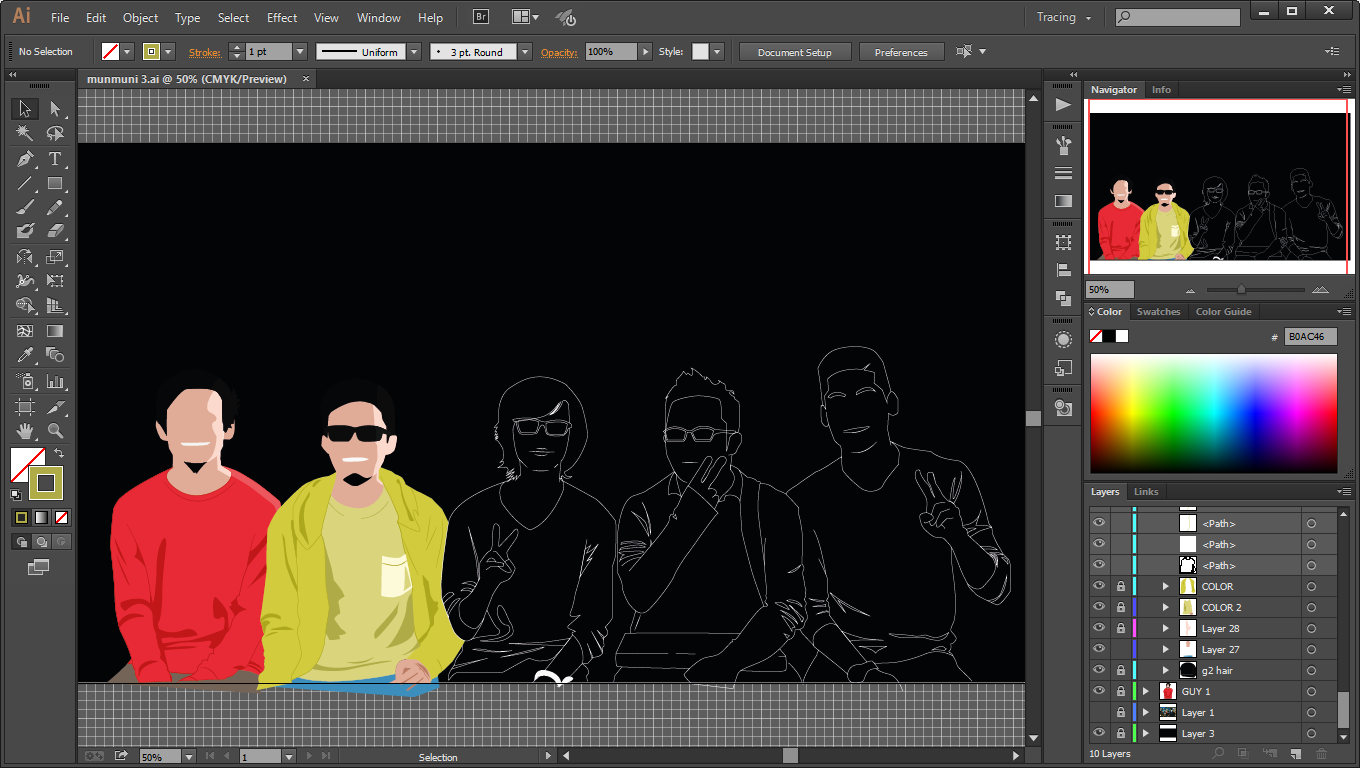Select the Pen tool
The height and width of the screenshot is (768, 1360).
click(x=25, y=159)
